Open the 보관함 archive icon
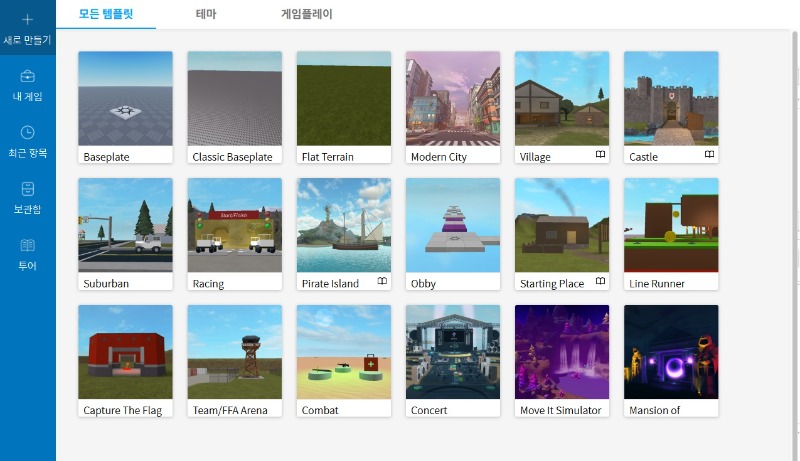The height and width of the screenshot is (461, 800). point(28,189)
